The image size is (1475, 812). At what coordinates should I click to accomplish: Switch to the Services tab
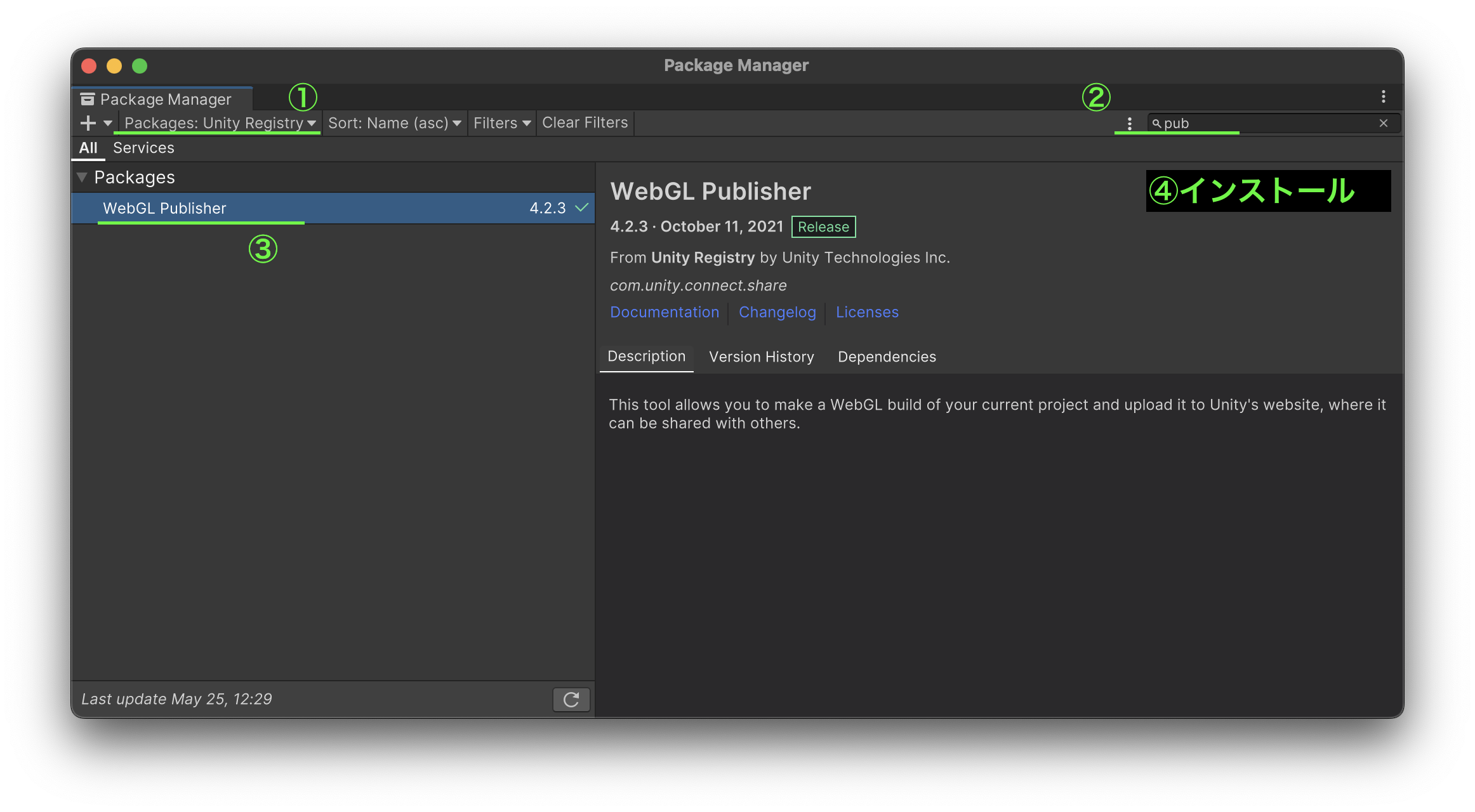click(143, 148)
